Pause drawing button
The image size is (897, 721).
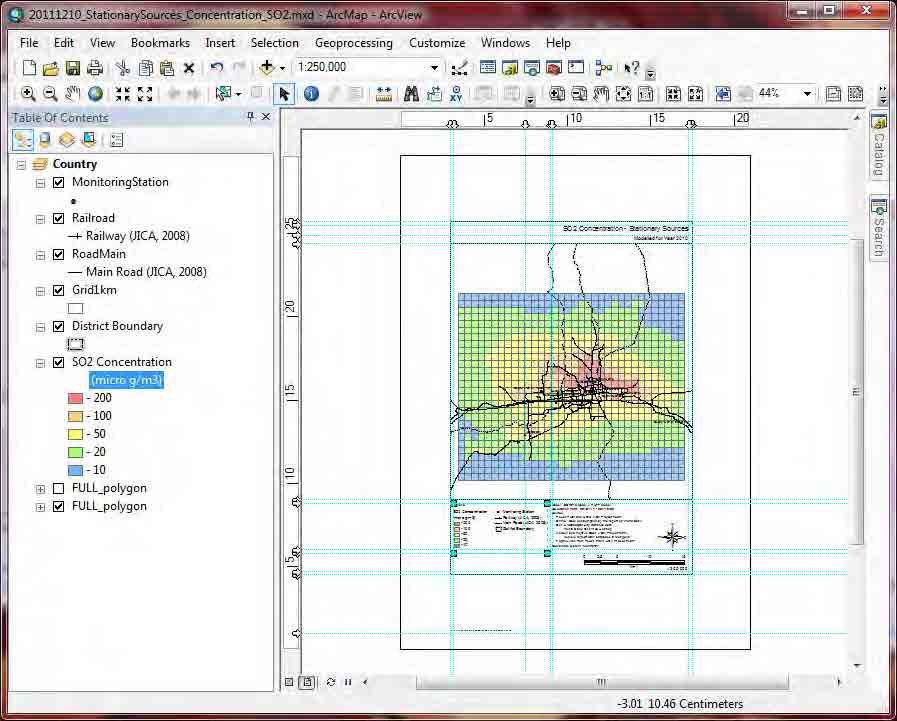click(348, 682)
